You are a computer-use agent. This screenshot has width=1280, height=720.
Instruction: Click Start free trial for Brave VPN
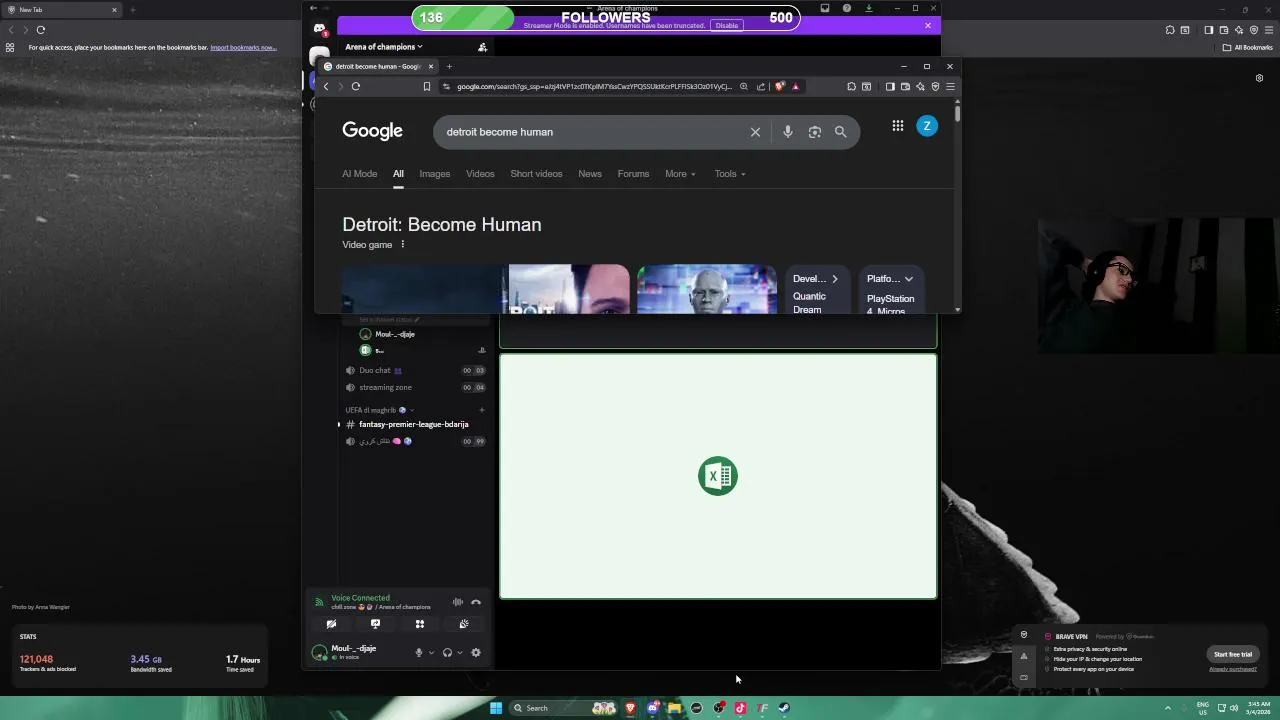(x=1233, y=654)
